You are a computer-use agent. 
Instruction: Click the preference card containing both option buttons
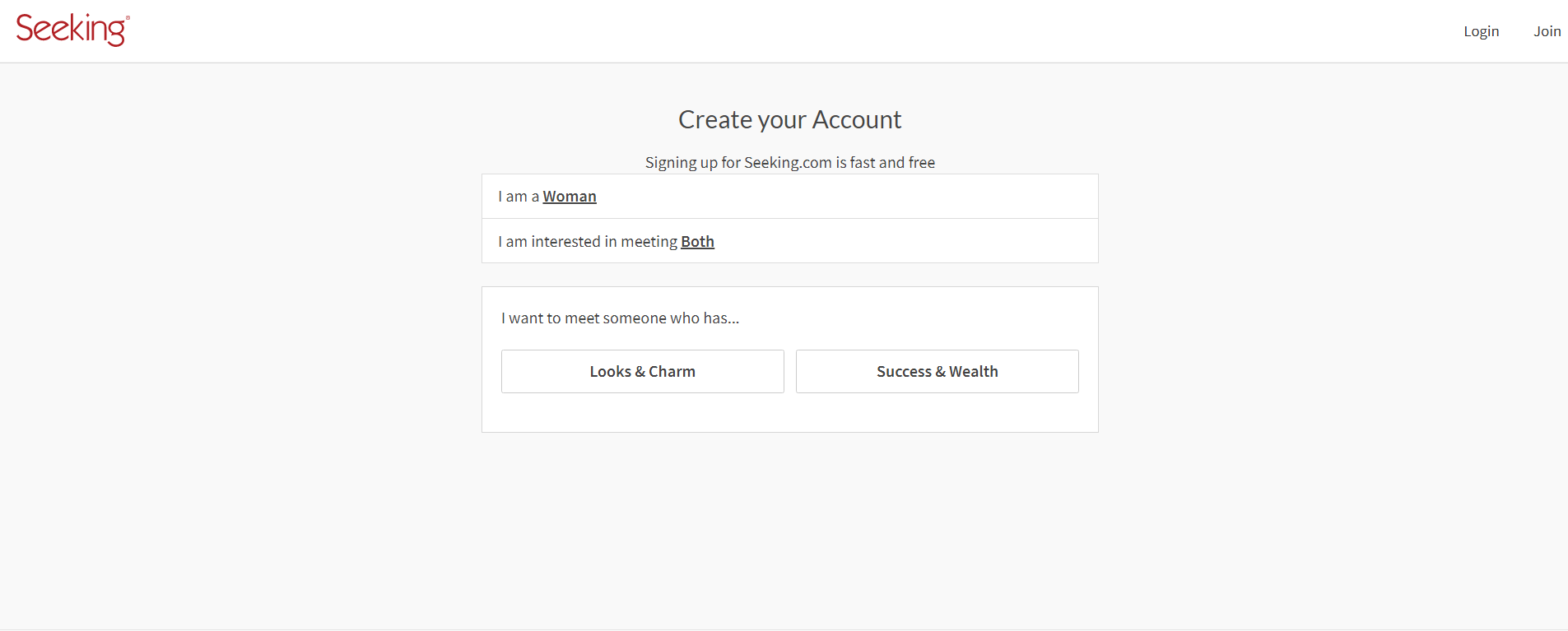tap(790, 360)
